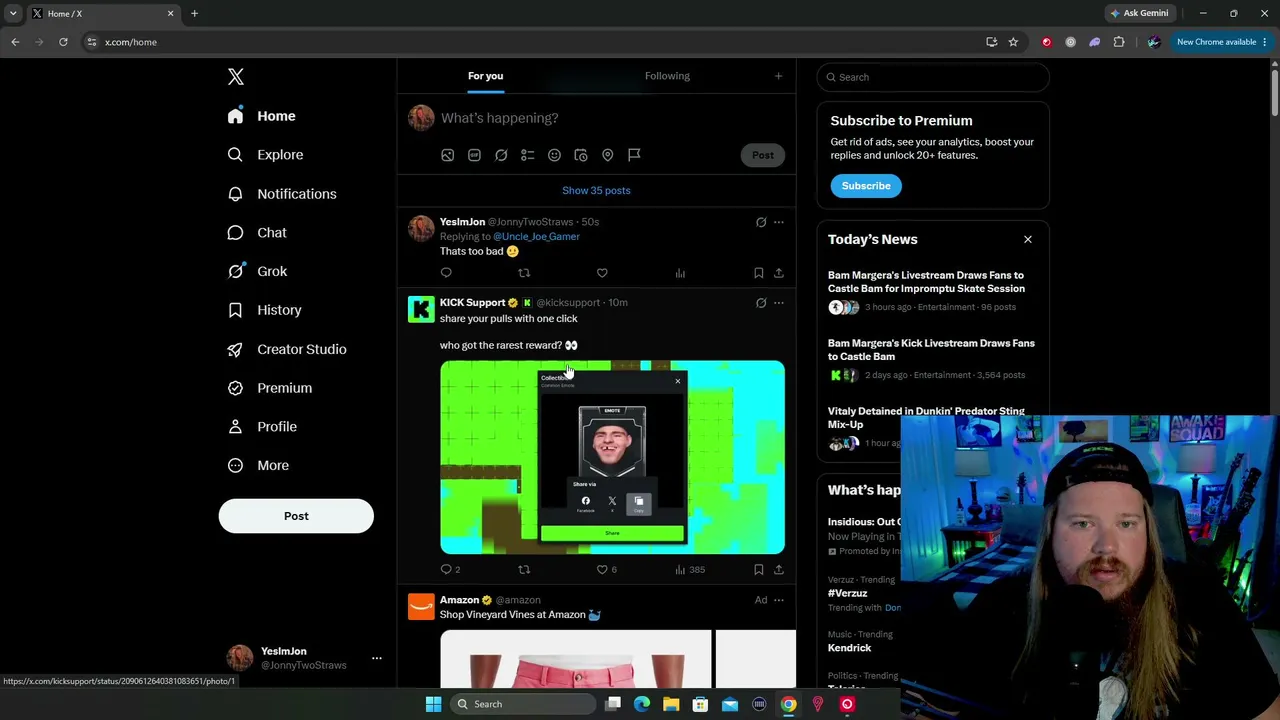Viewport: 1280px width, 720px height.
Task: Open the GIF picker icon
Action: pyautogui.click(x=474, y=155)
